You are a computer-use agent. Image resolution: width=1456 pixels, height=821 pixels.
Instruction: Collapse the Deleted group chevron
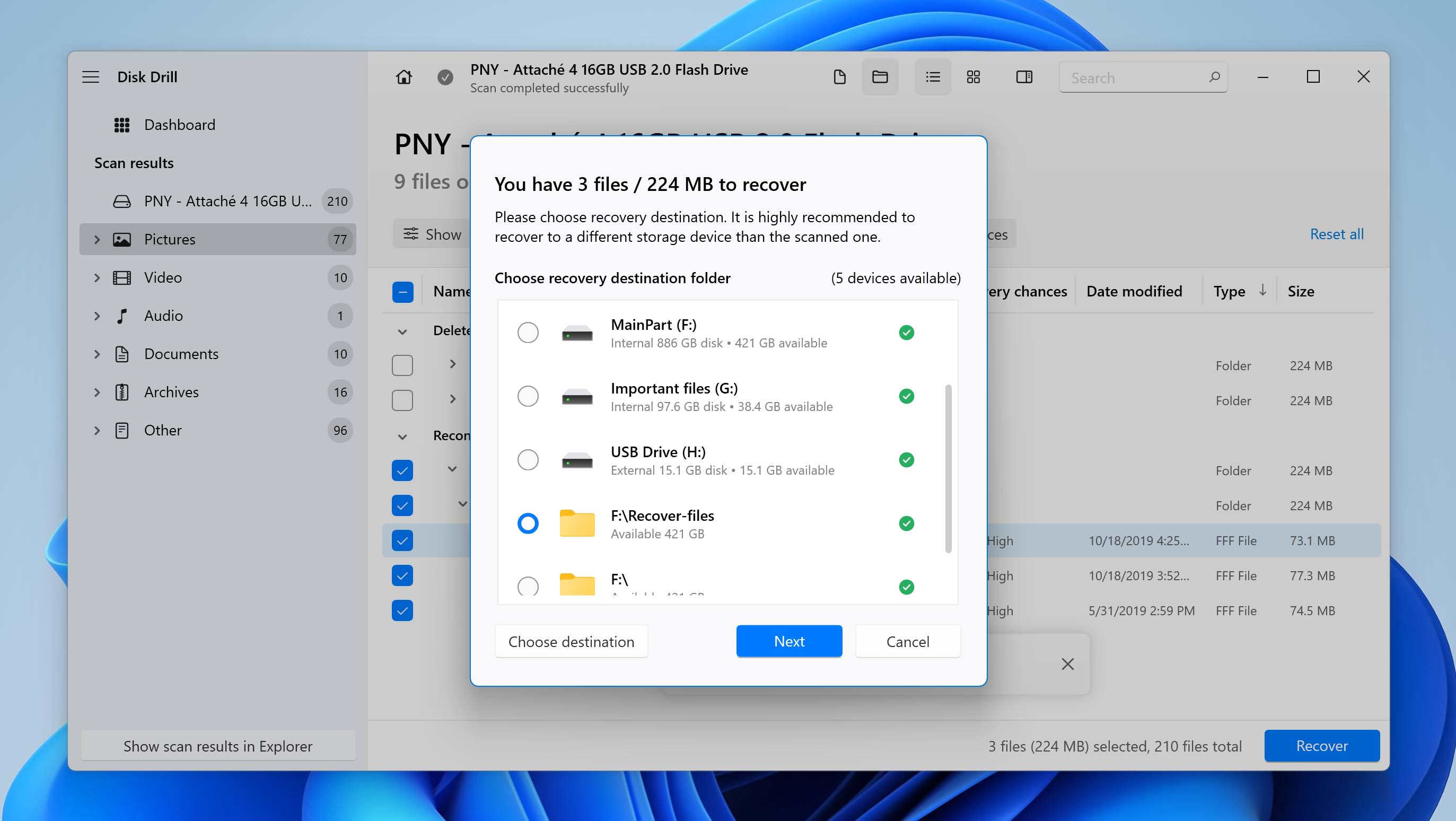pos(402,332)
